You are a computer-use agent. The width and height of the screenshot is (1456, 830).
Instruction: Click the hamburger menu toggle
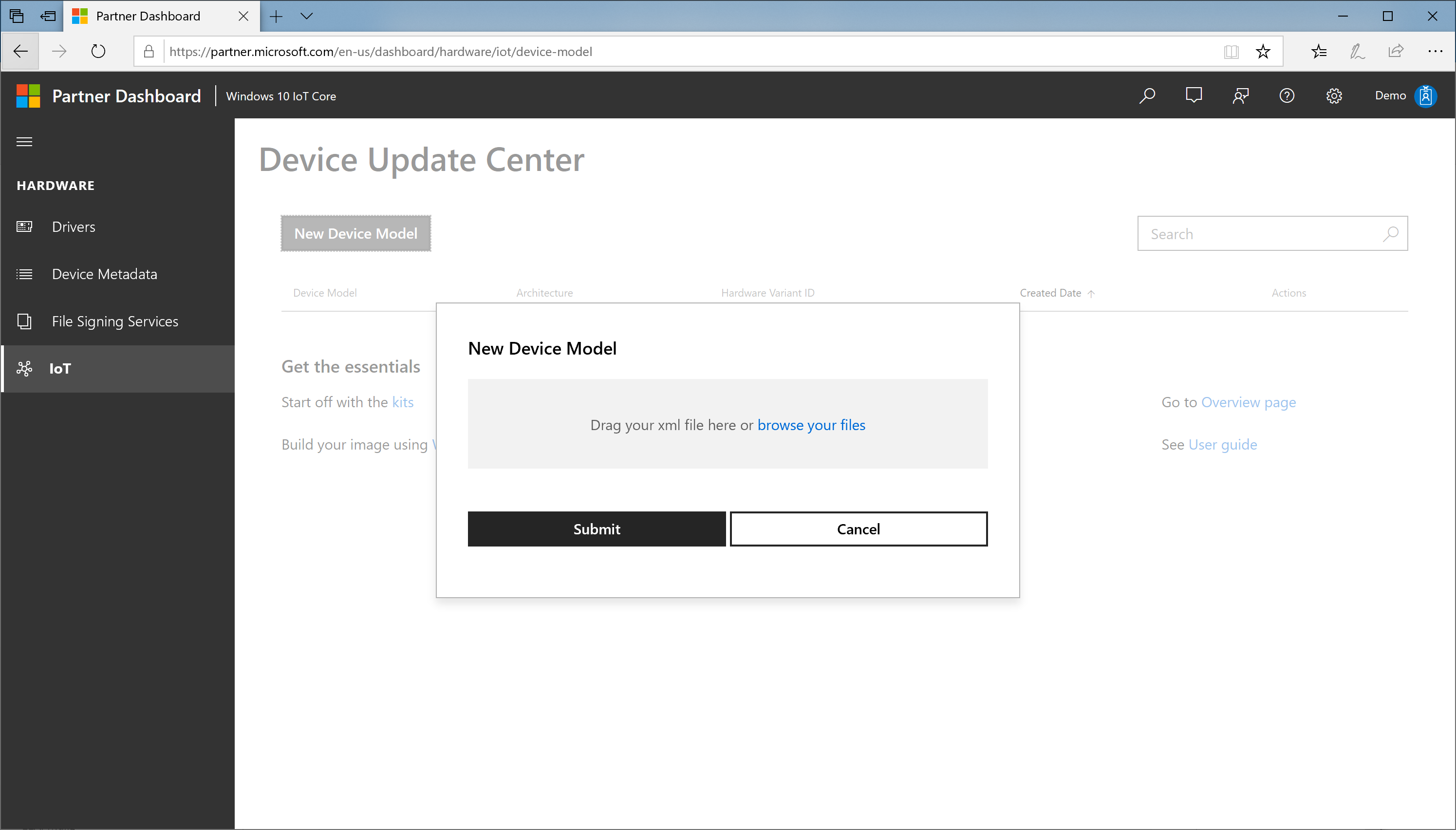point(24,141)
